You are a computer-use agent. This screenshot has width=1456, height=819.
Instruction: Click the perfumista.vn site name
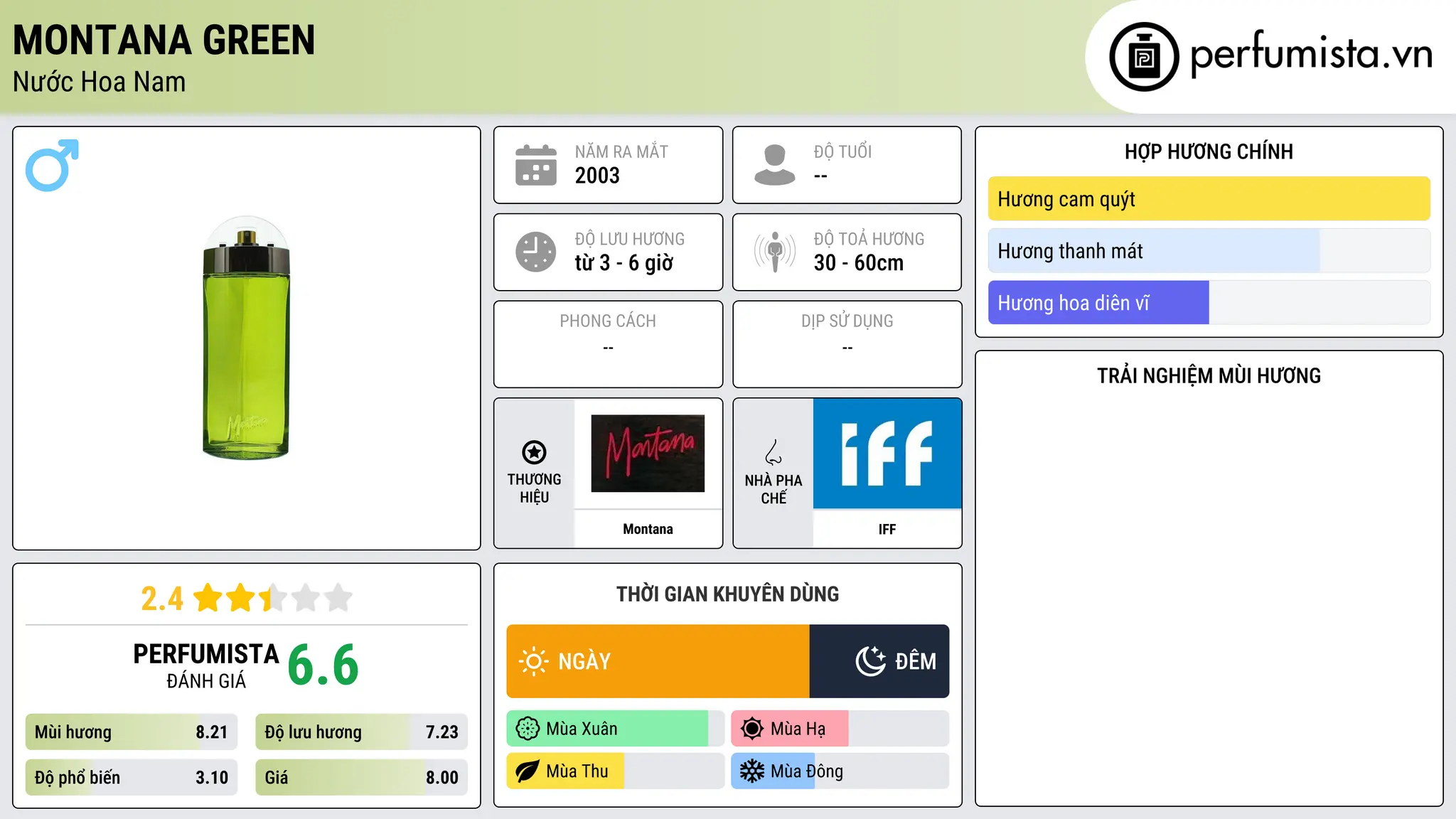pyautogui.click(x=1311, y=54)
